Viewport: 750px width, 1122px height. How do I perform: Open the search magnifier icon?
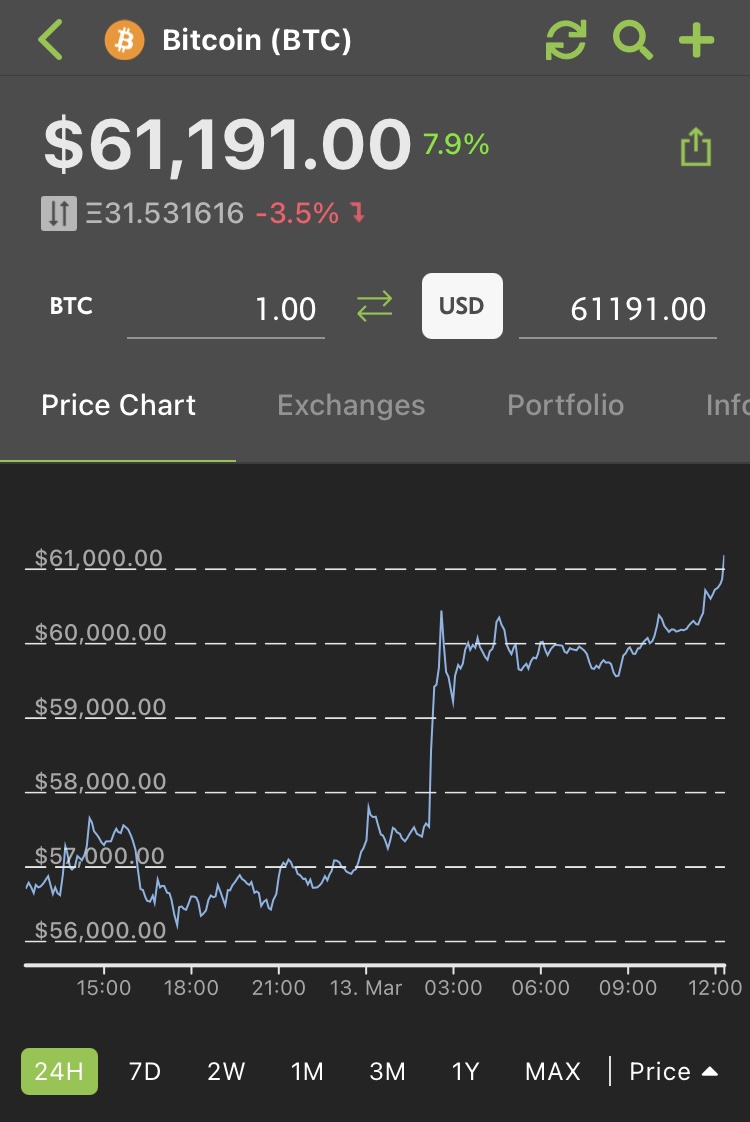tap(632, 41)
